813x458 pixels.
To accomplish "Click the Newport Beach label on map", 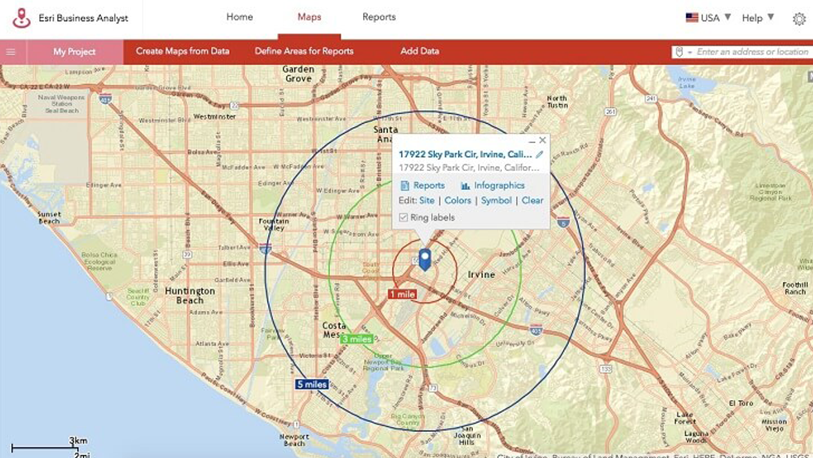I will pos(294,440).
